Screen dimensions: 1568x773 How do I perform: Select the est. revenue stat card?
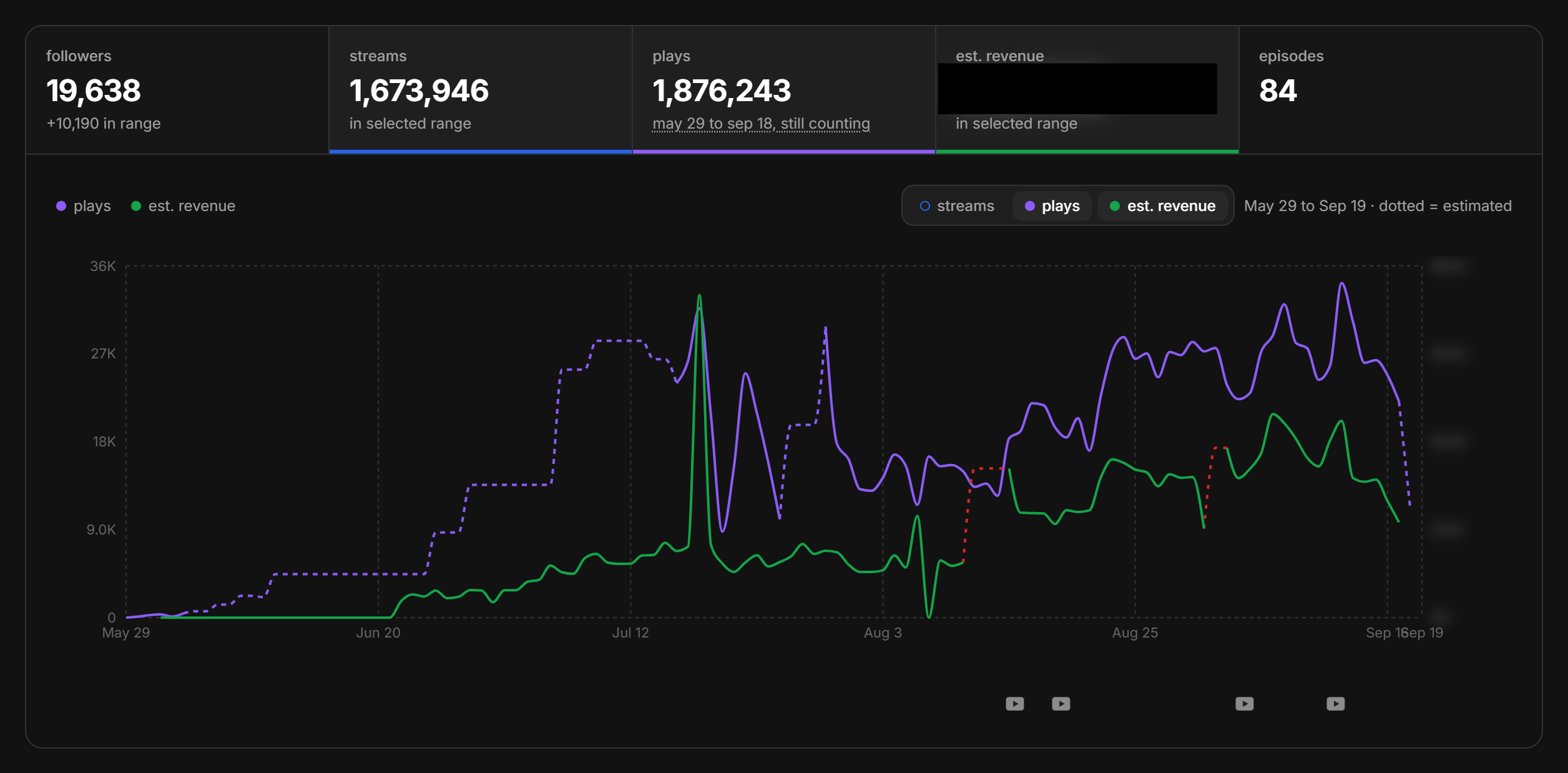(x=1087, y=90)
